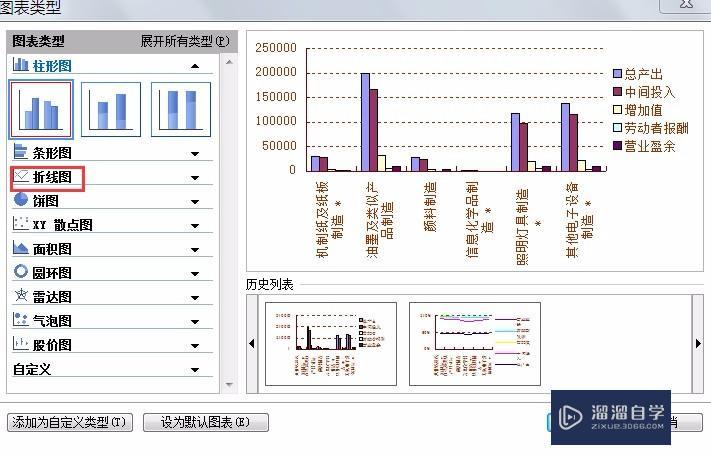This screenshot has width=711, height=457.
Task: Choose the XY 散点图 type label
Action: coord(63,225)
